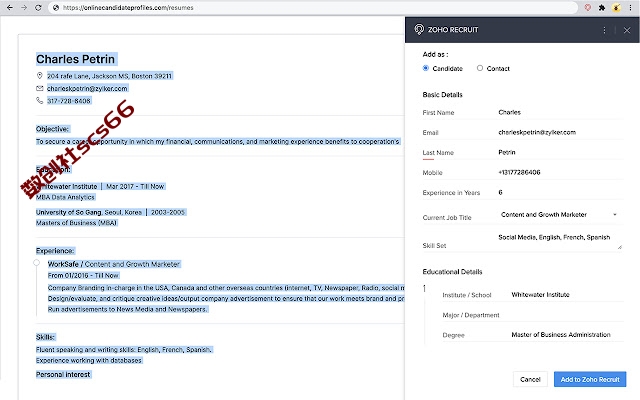Select the Candidate radio button
The width and height of the screenshot is (640, 400).
pyautogui.click(x=426, y=68)
